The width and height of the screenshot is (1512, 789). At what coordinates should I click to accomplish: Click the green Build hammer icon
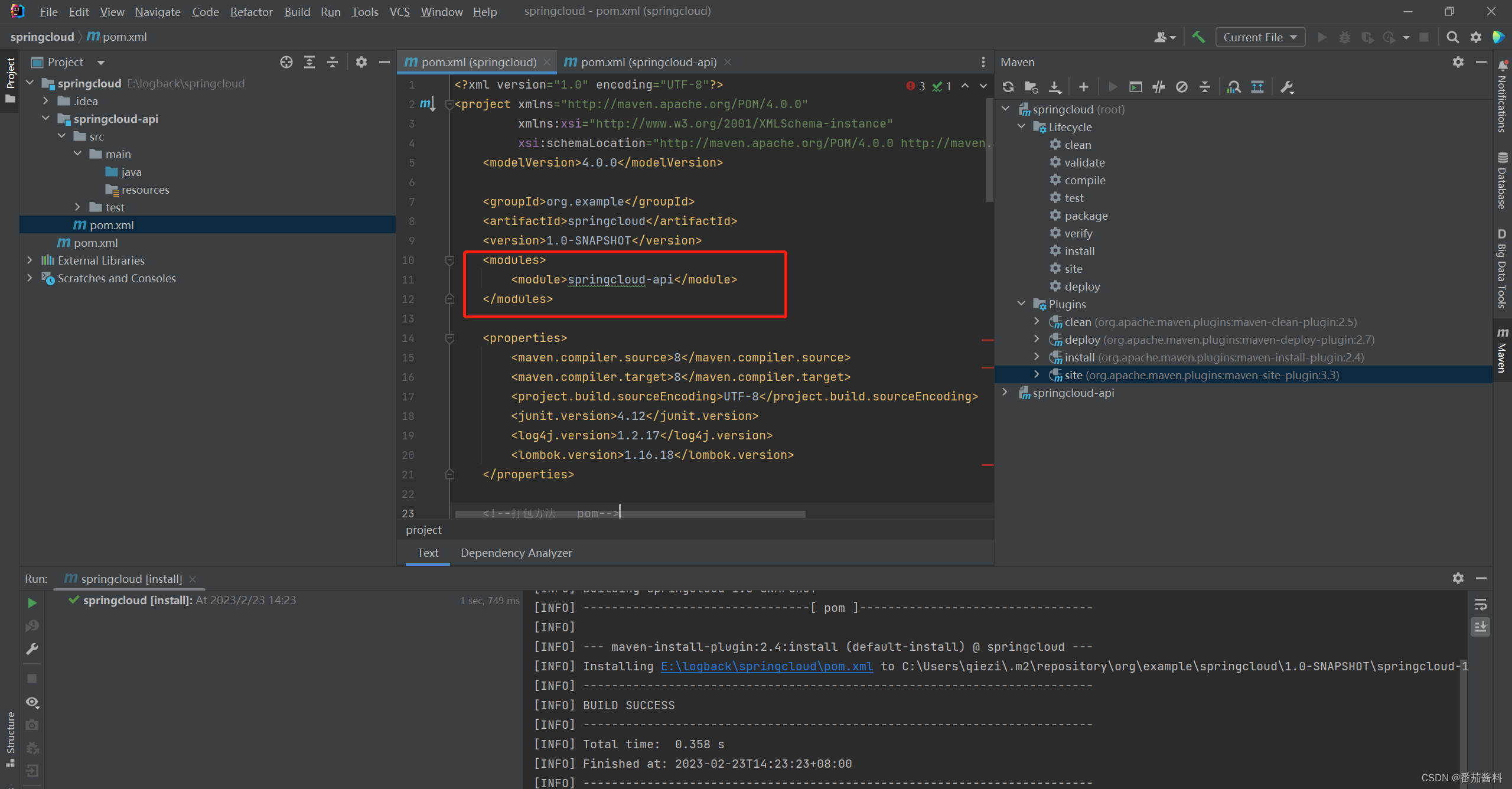pyautogui.click(x=1198, y=37)
